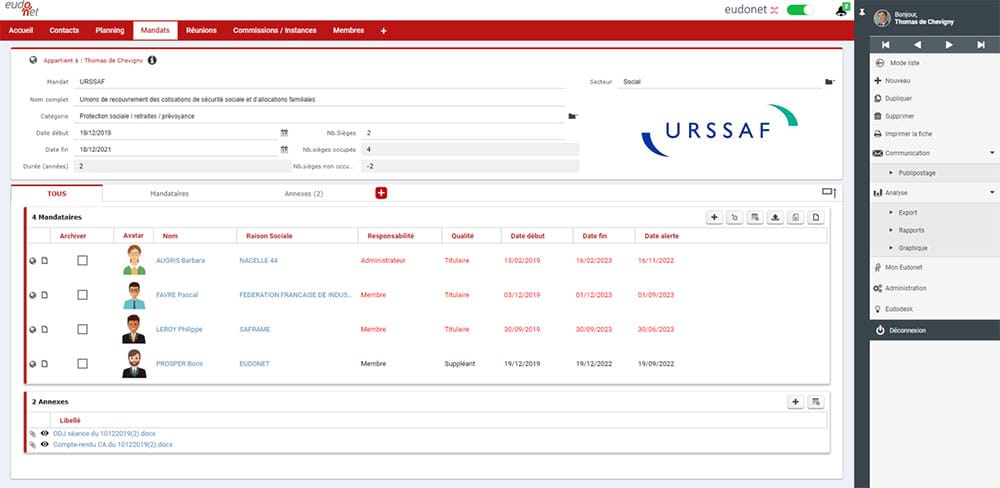Image resolution: width=1000 pixels, height=488 pixels.
Task: Click AUGRIS Barbara's avatar
Action: 134,260
